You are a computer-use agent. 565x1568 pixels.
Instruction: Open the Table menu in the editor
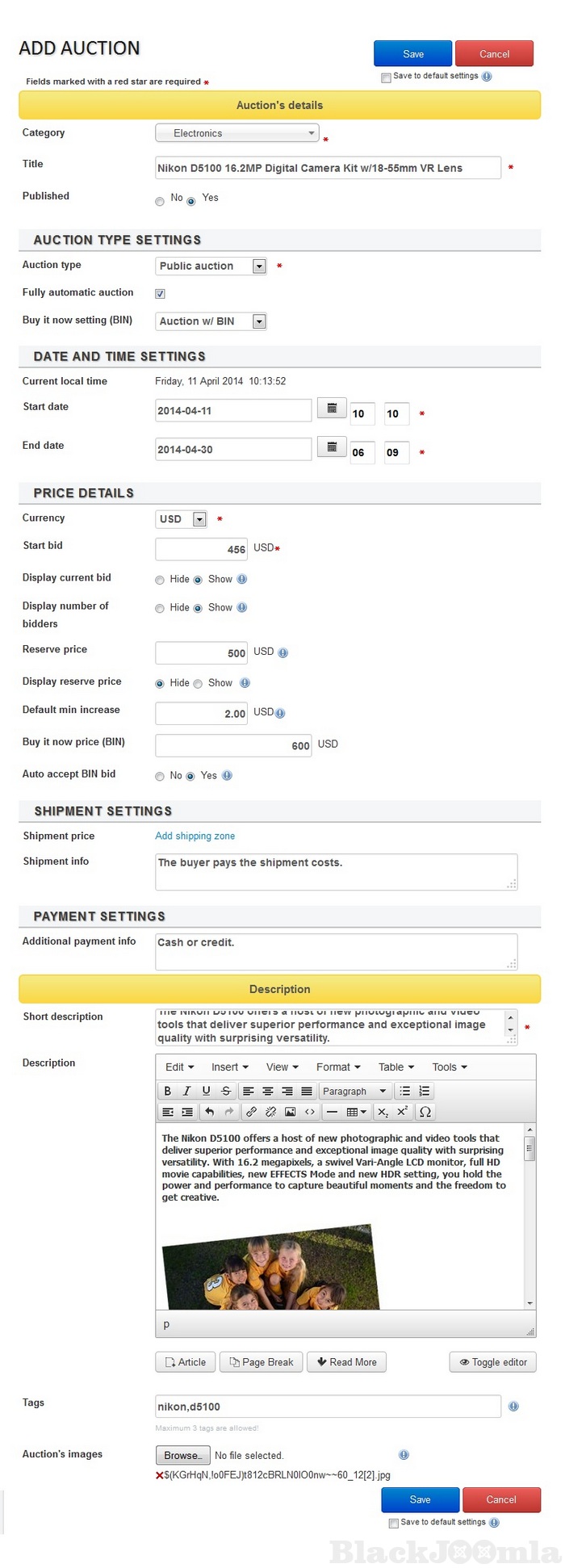coord(395,1067)
